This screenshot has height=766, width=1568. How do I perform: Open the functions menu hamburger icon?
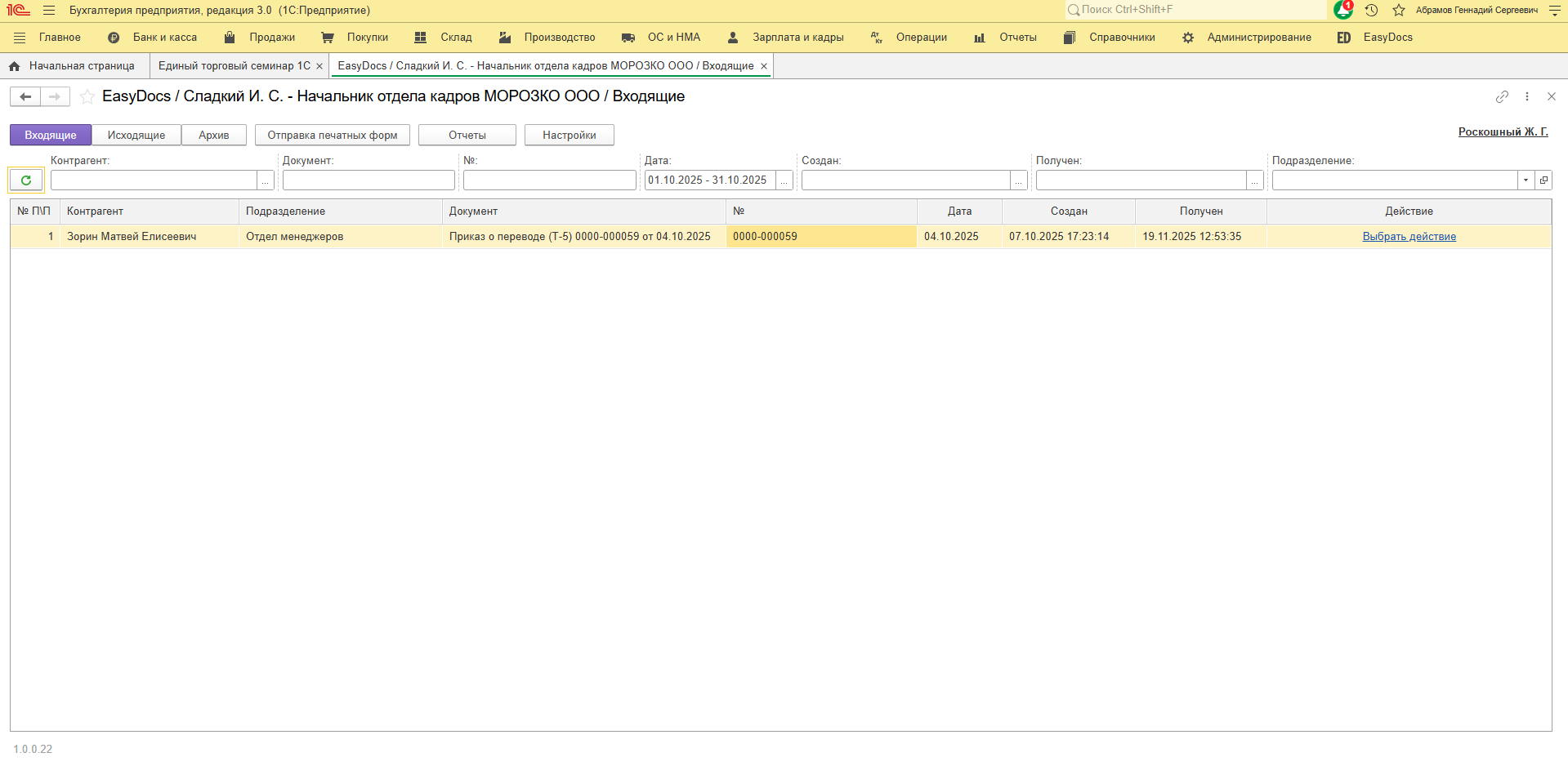pos(49,10)
